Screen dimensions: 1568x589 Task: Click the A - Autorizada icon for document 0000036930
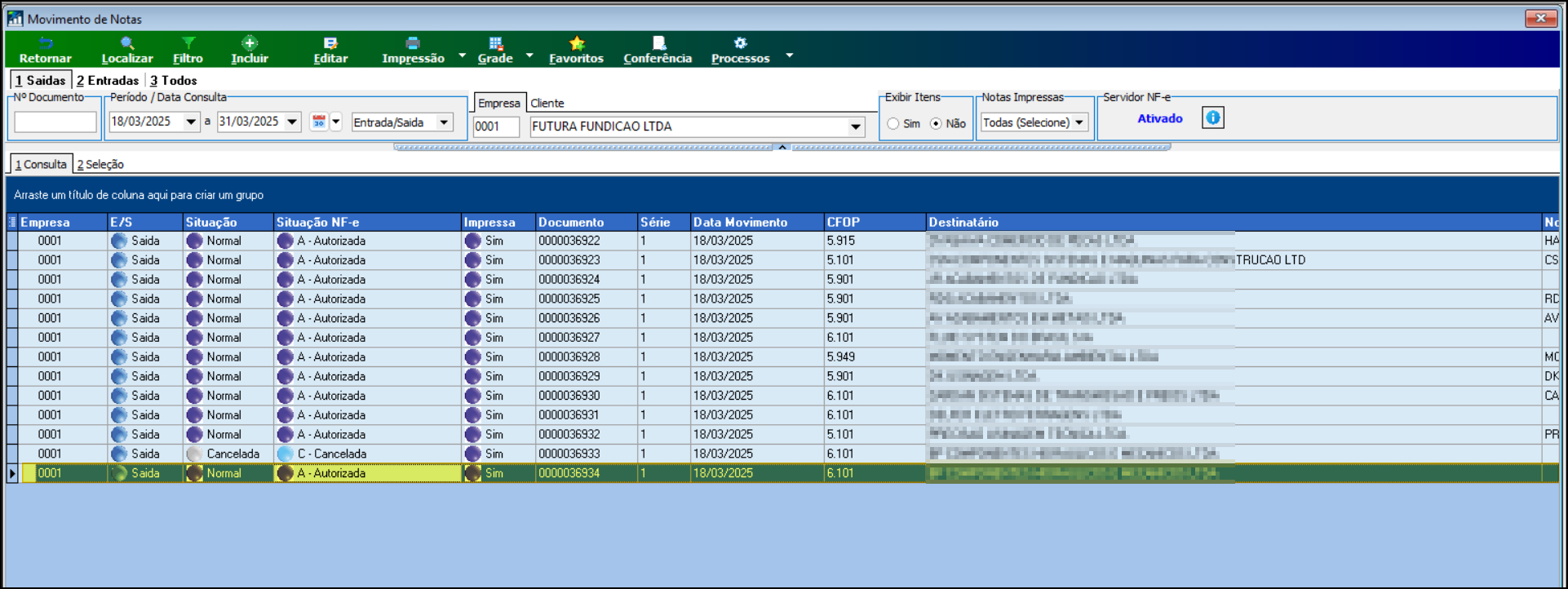[285, 396]
